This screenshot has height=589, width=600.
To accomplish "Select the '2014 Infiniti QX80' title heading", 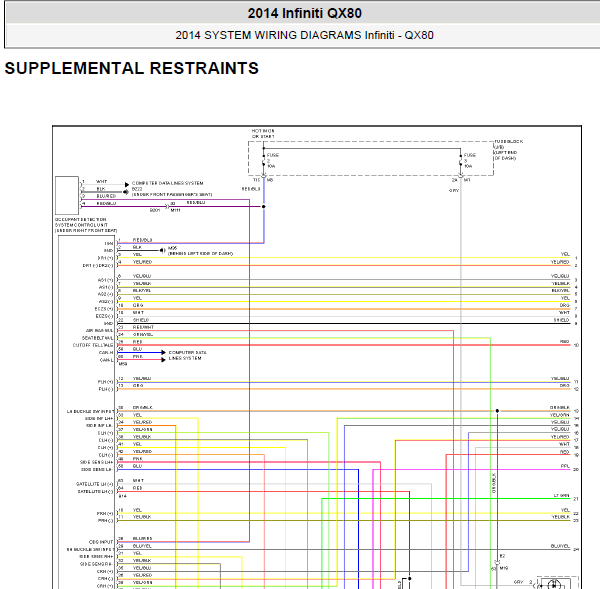I will click(304, 13).
